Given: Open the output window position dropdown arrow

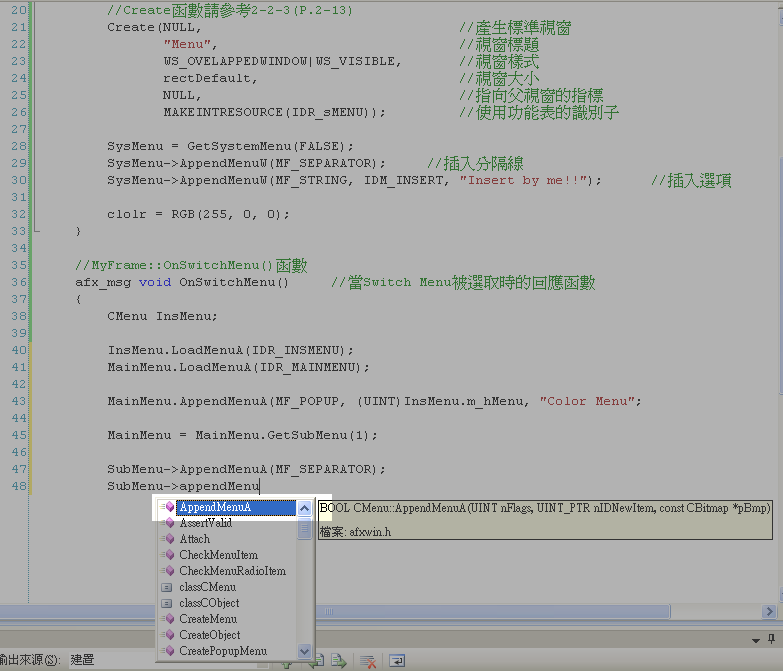Looking at the screenshot, I should point(756,640).
